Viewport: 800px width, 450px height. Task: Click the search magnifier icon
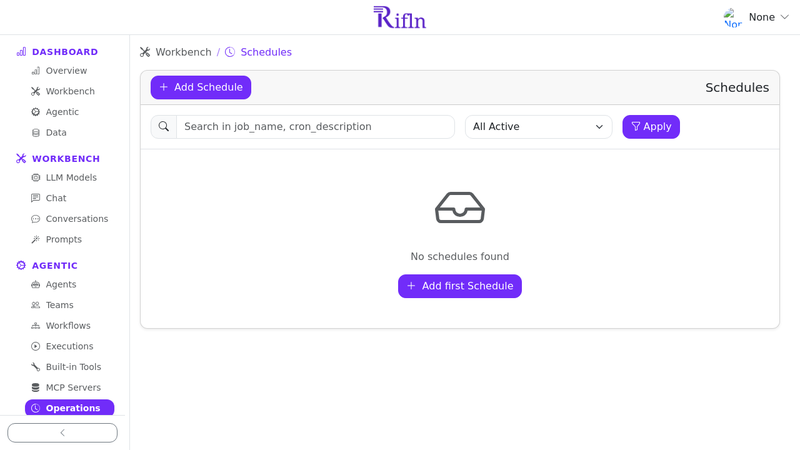coord(164,127)
